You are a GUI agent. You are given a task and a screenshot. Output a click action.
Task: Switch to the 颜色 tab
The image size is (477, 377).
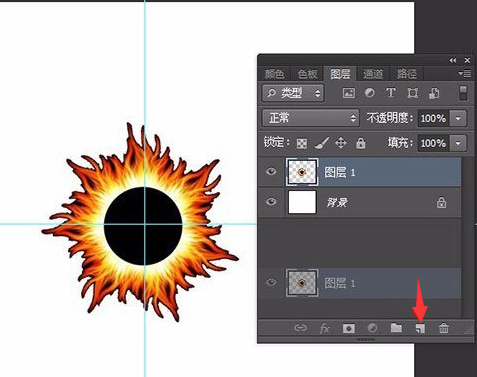pos(274,74)
